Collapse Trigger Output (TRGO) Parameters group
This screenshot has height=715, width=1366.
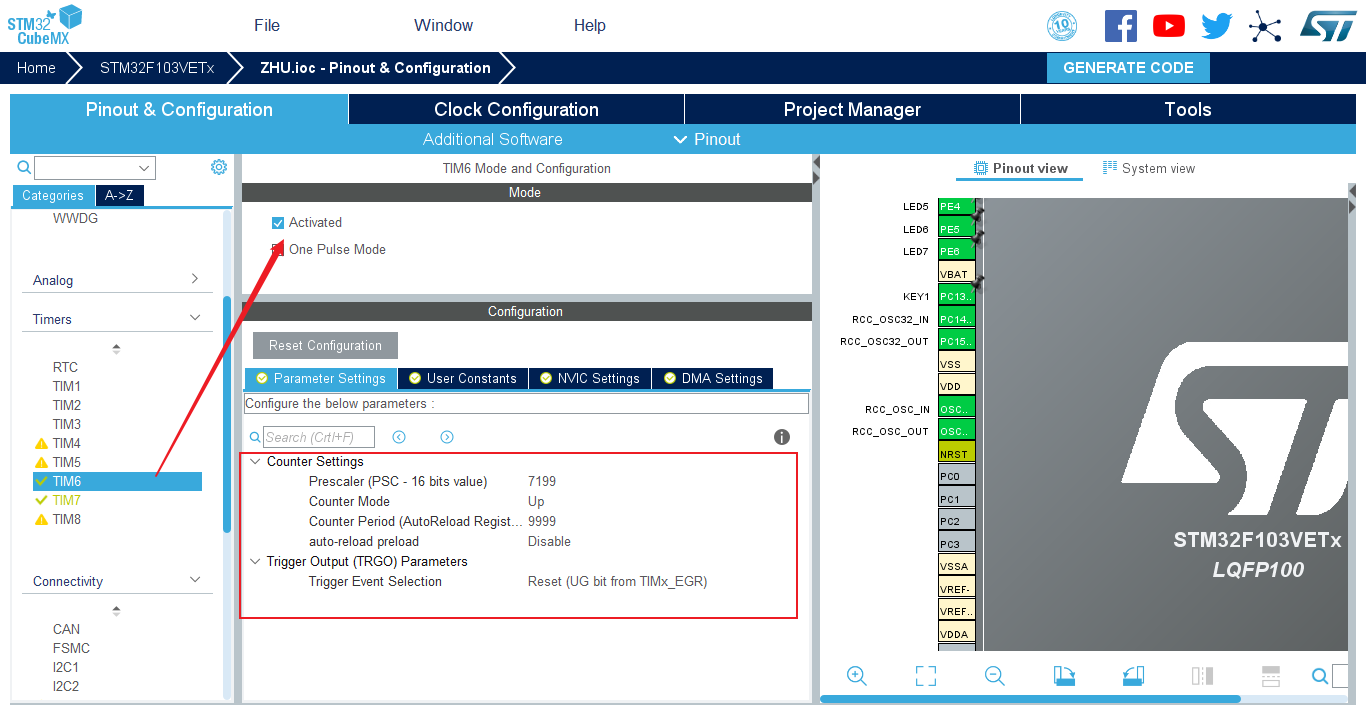[x=255, y=562]
